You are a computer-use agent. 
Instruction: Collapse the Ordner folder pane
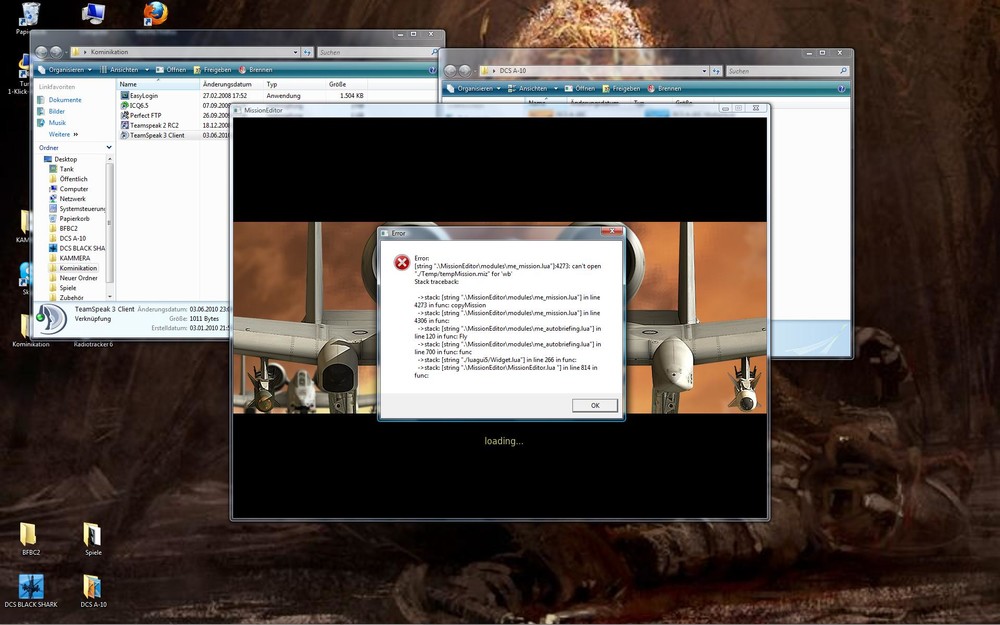(x=109, y=147)
